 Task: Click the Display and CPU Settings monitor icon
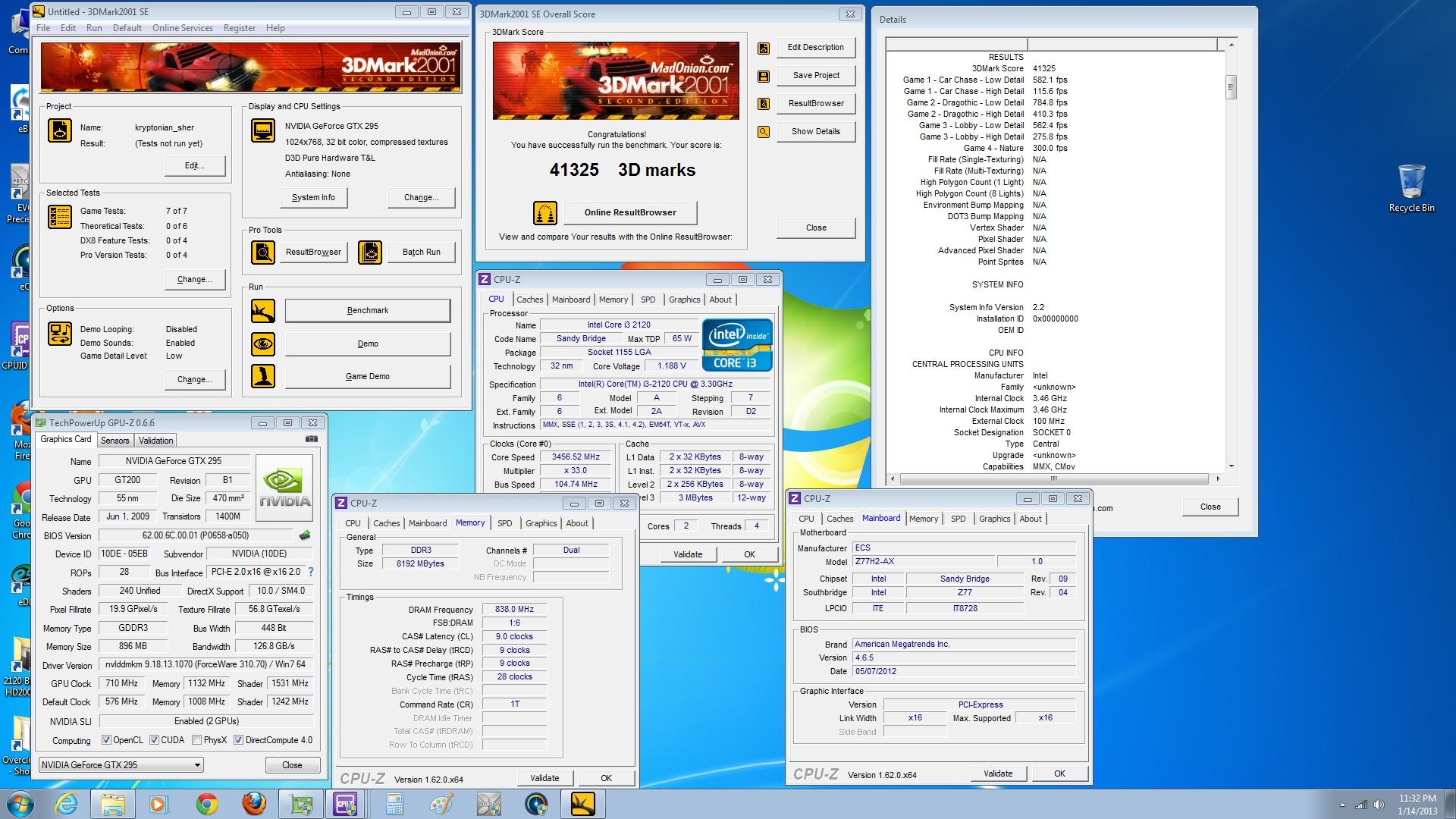coord(263,130)
